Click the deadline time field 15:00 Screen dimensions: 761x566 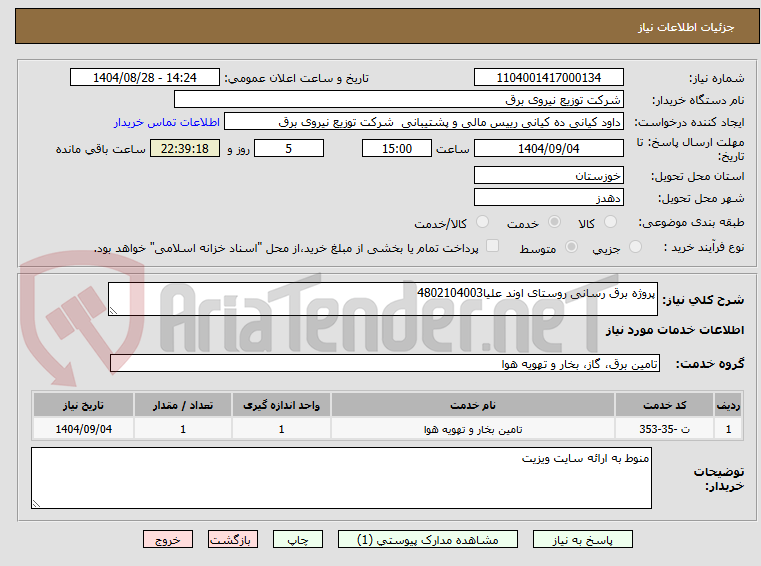(x=397, y=148)
